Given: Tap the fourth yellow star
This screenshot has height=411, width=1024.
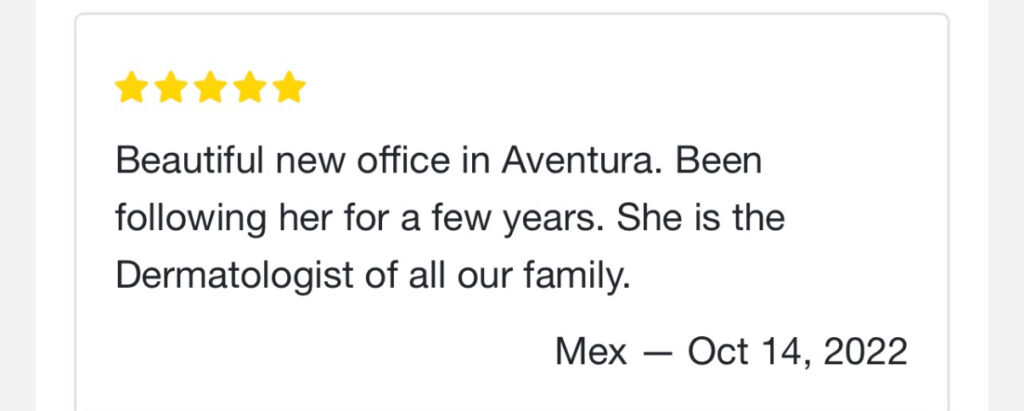Looking at the screenshot, I should (249, 88).
